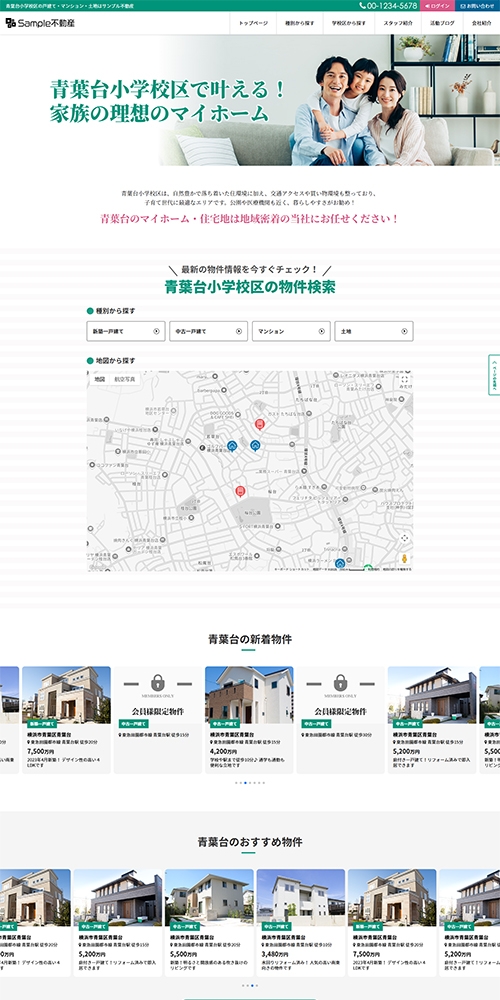The width and height of the screenshot is (500, 1000).
Task: Click second 会員様限定物件 padlock icon
Action: tap(341, 682)
